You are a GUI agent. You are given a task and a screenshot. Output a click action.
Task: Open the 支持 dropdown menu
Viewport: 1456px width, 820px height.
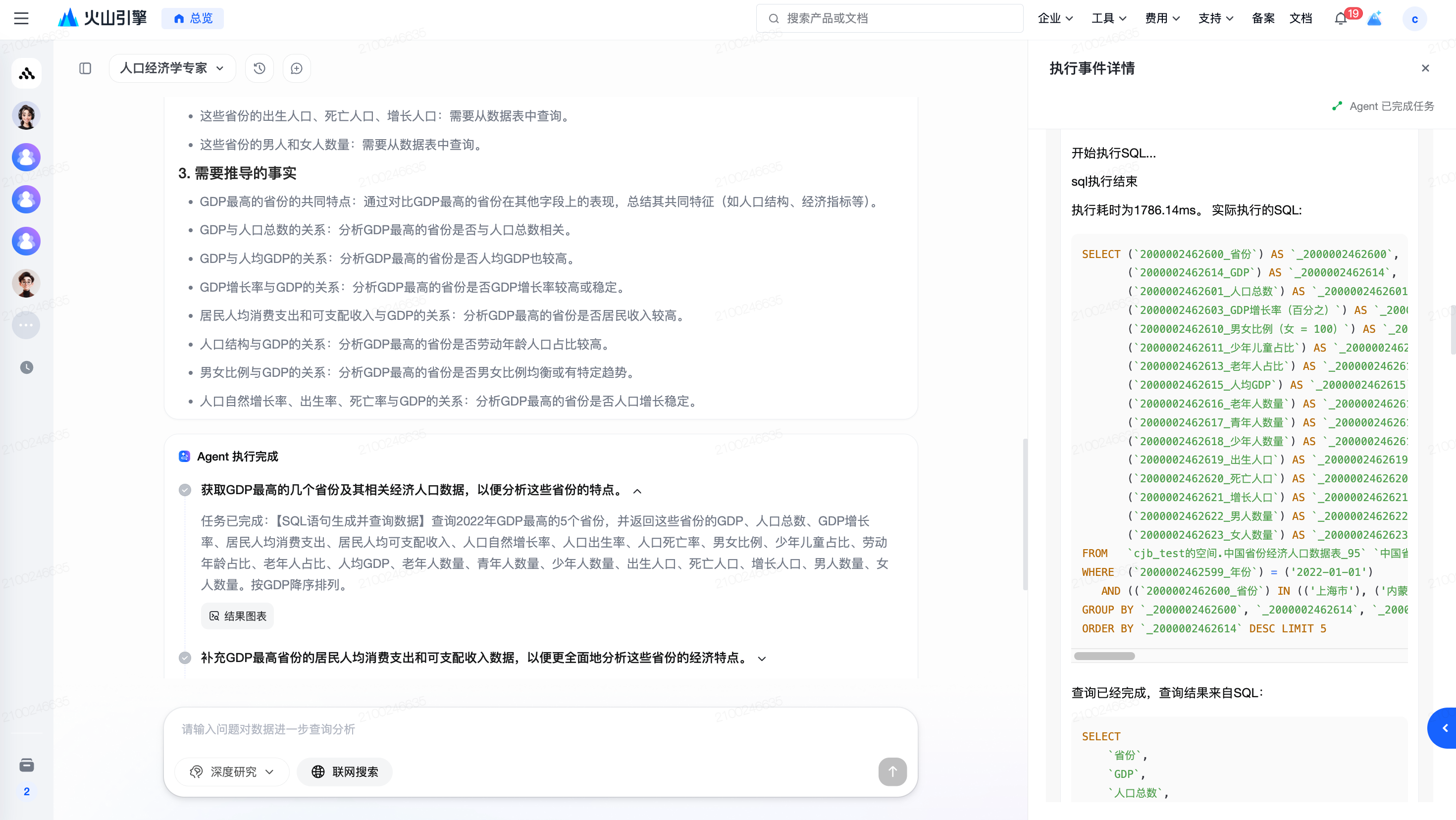click(1215, 18)
